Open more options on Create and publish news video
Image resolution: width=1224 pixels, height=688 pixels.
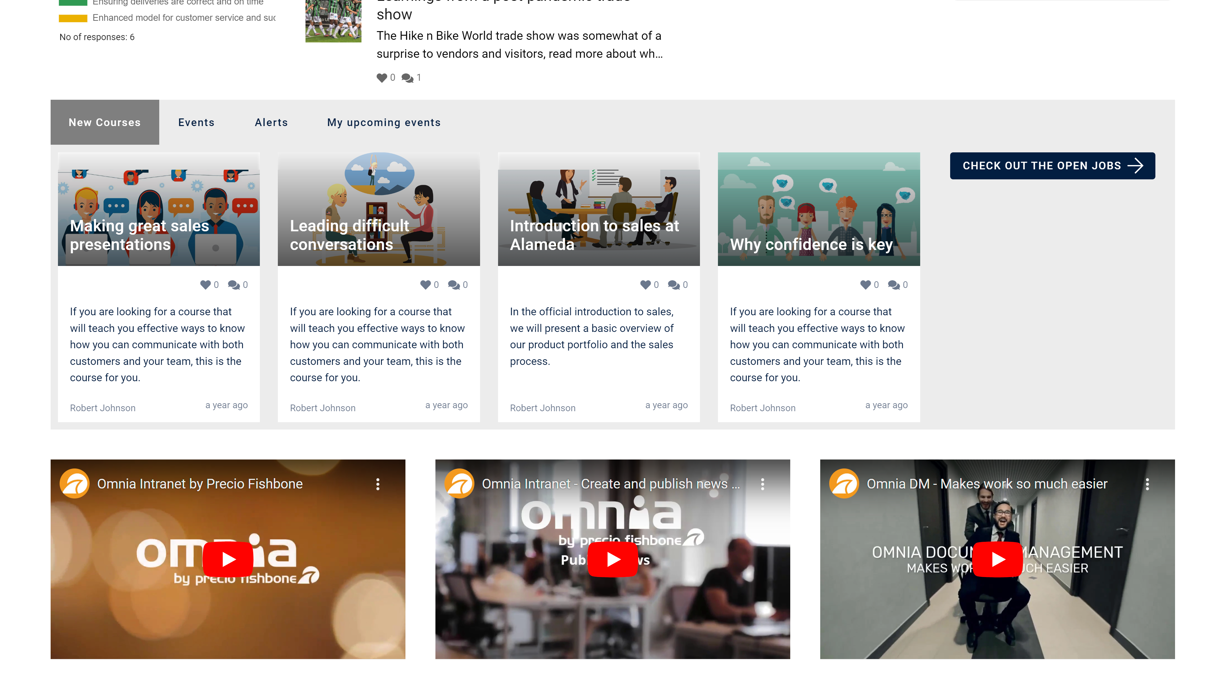(762, 484)
